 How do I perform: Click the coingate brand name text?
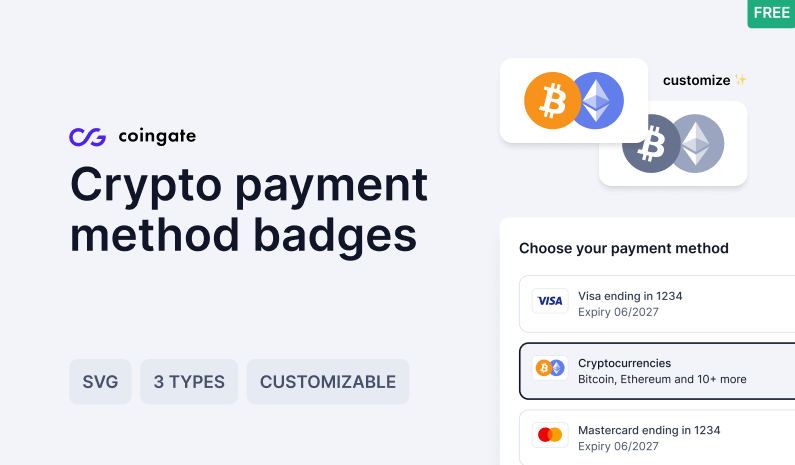[156, 137]
